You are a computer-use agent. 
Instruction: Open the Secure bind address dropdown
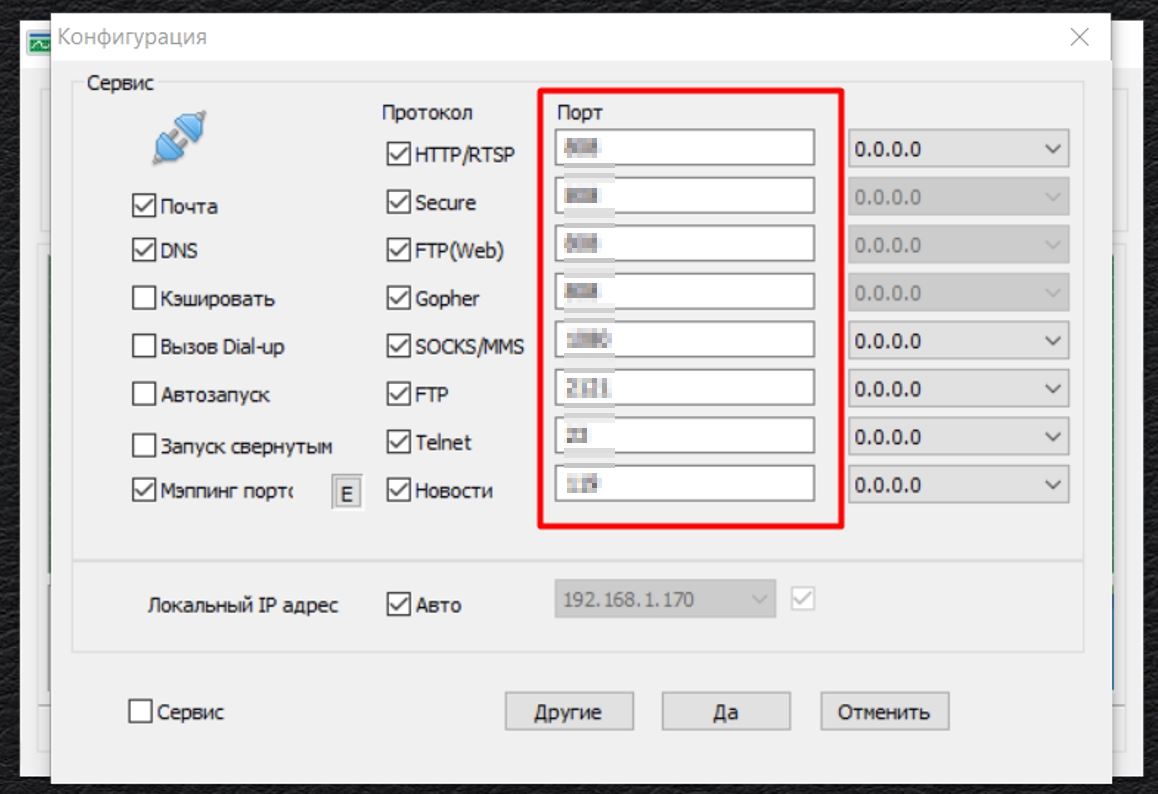coord(959,196)
